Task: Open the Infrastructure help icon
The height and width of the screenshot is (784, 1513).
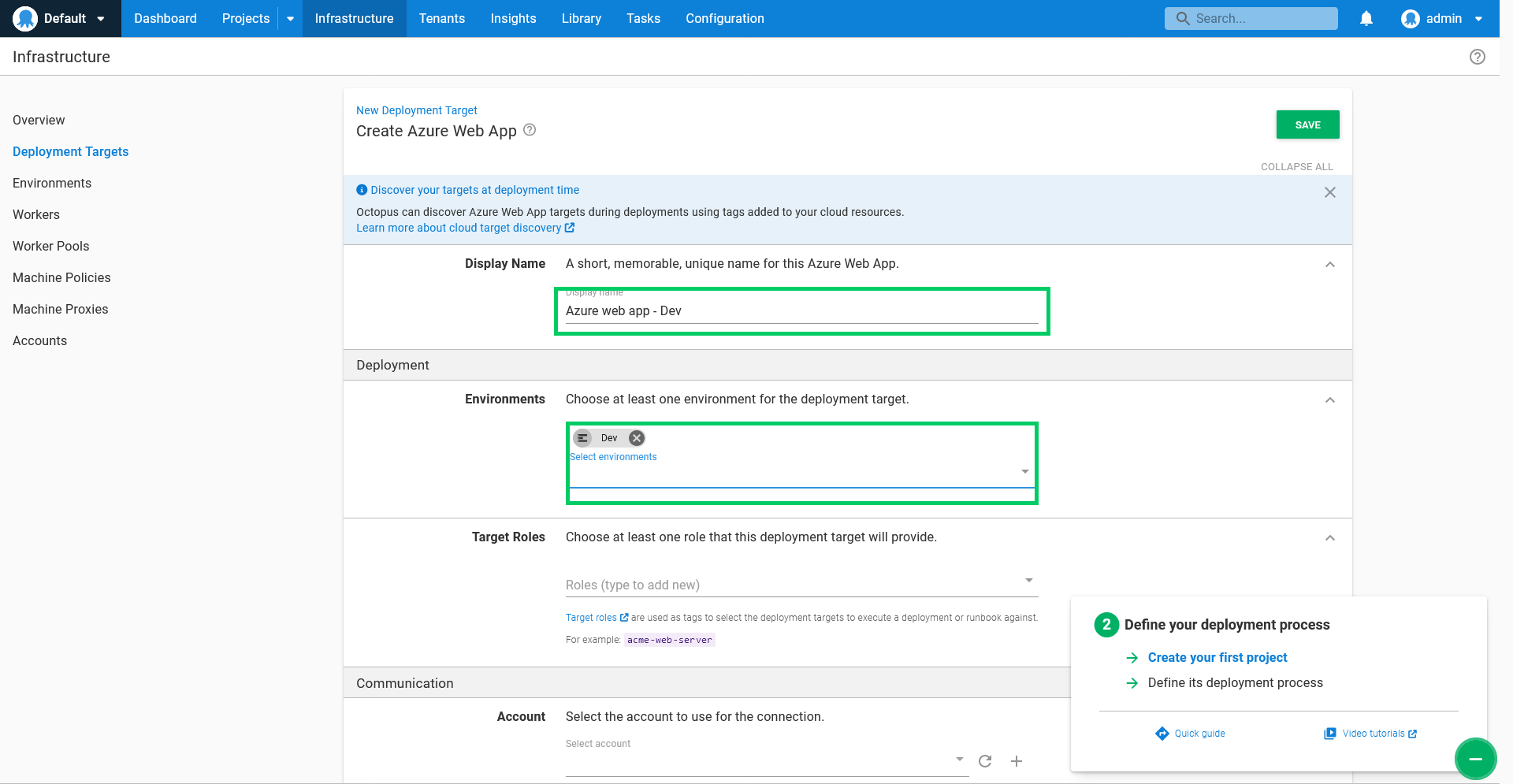Action: pos(1478,57)
